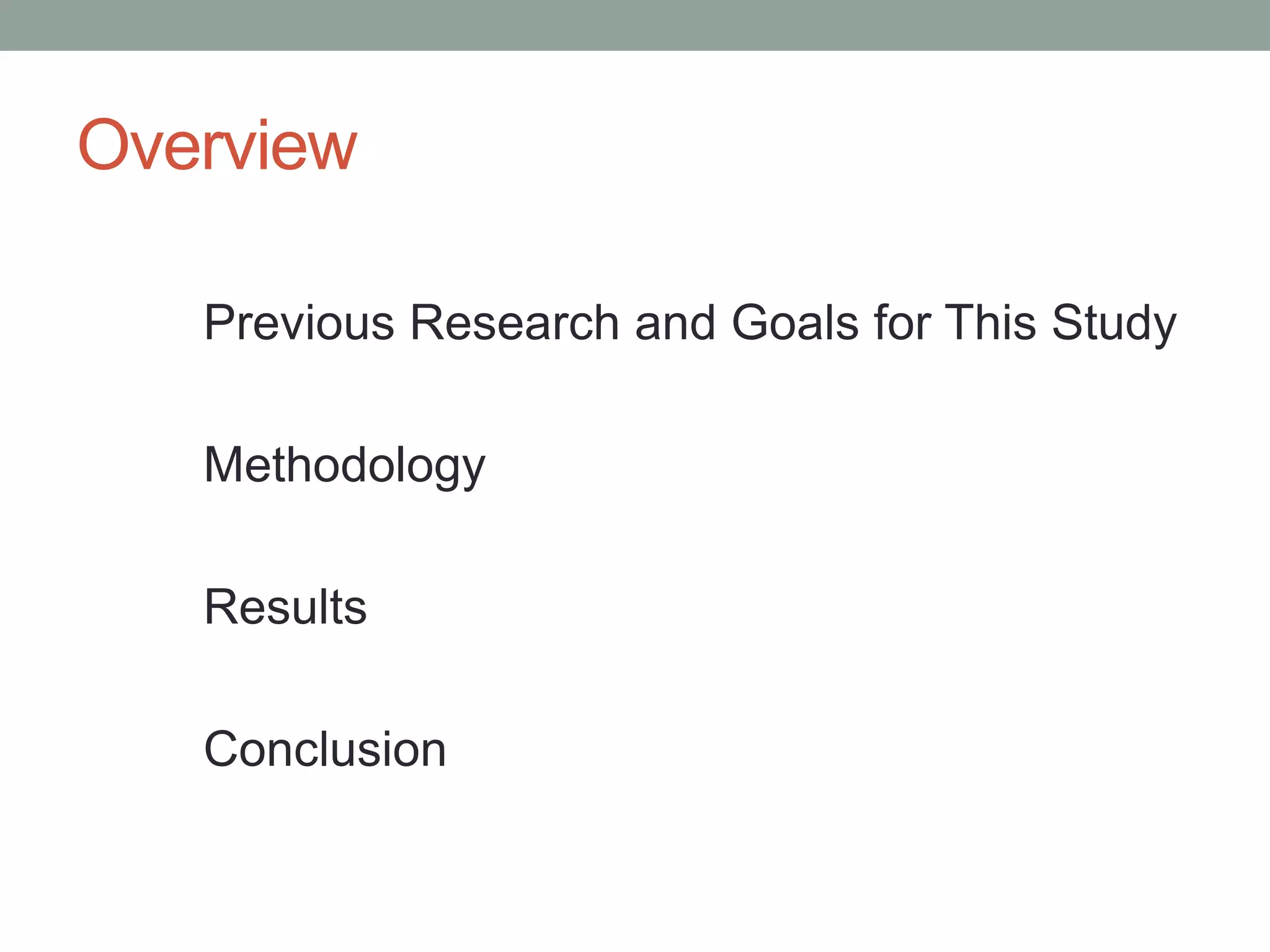Click the gray-green header bar
Viewport: 1270px width, 952px height.
tap(635, 25)
